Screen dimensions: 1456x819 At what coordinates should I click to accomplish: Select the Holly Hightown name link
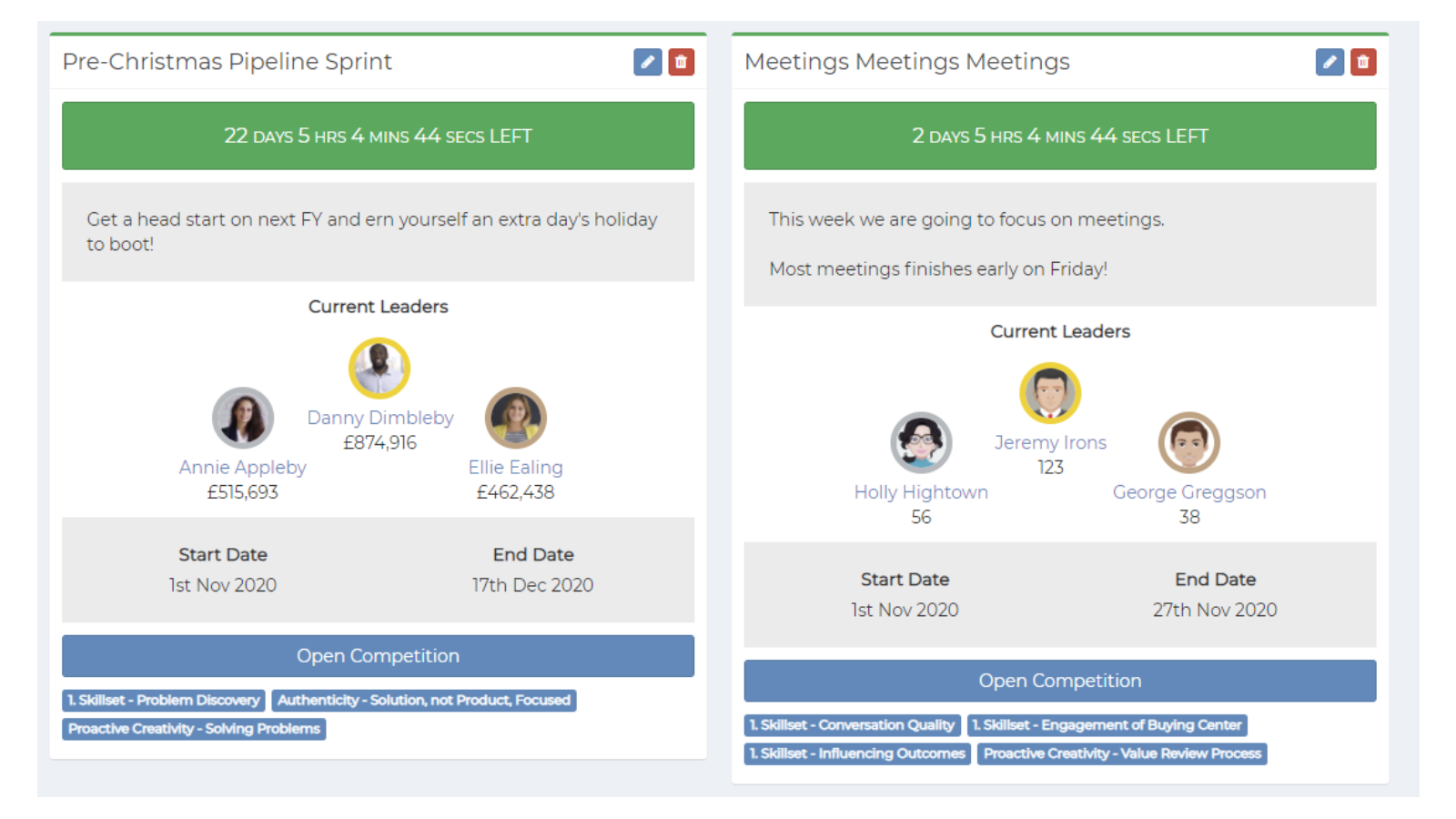tap(921, 492)
